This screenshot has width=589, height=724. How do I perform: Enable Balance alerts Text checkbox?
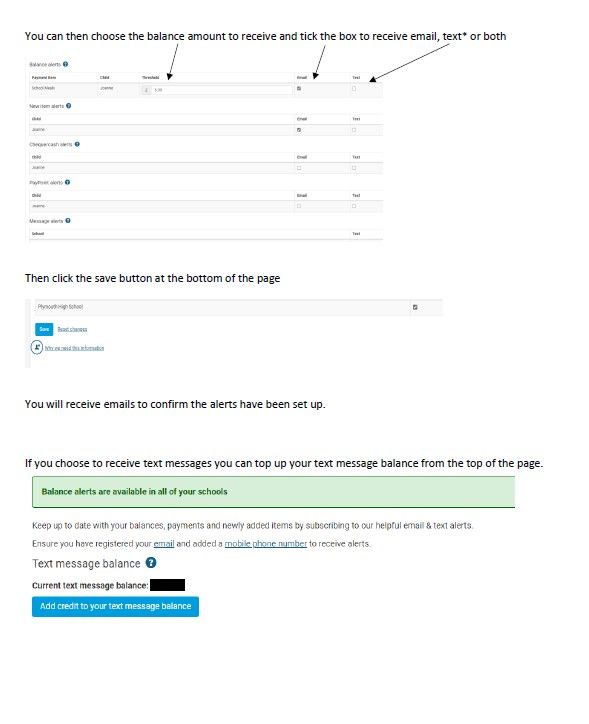pyautogui.click(x=354, y=89)
